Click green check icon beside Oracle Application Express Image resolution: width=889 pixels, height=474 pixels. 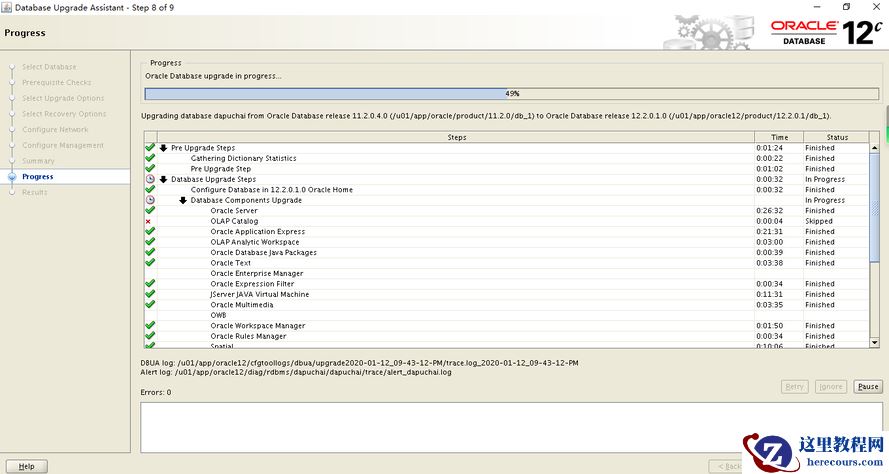150,231
